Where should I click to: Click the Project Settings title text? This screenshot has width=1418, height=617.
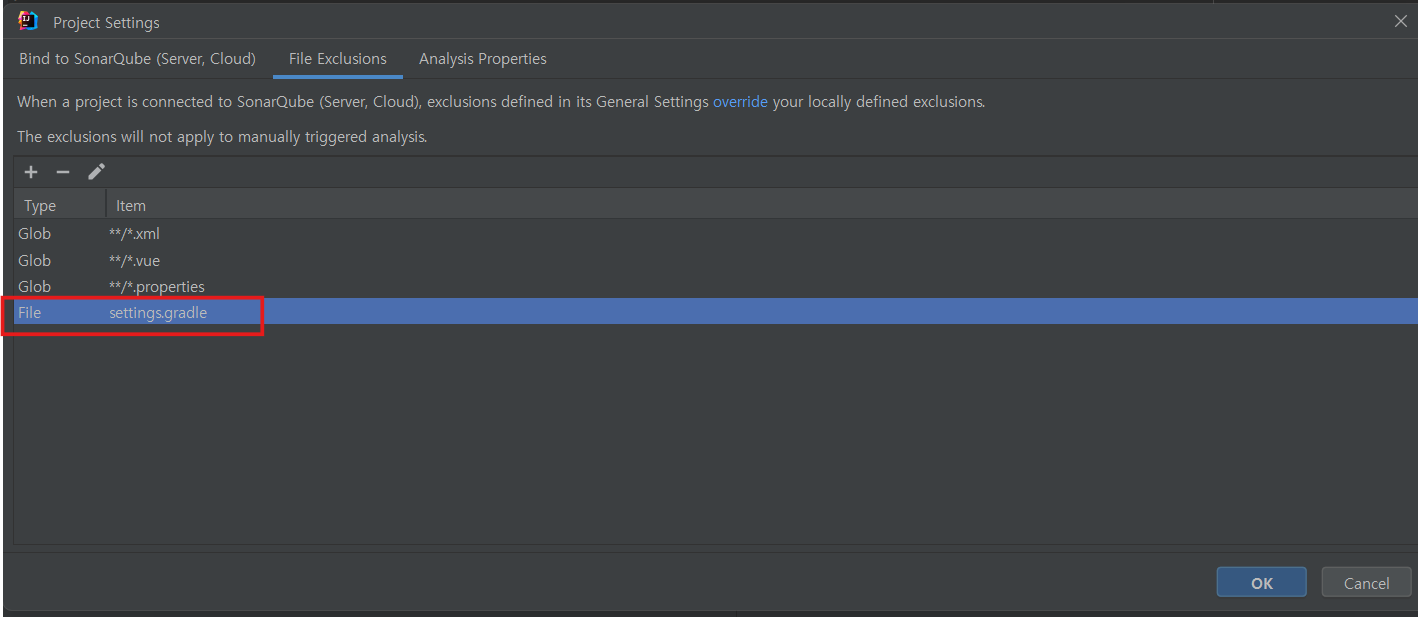pos(106,22)
